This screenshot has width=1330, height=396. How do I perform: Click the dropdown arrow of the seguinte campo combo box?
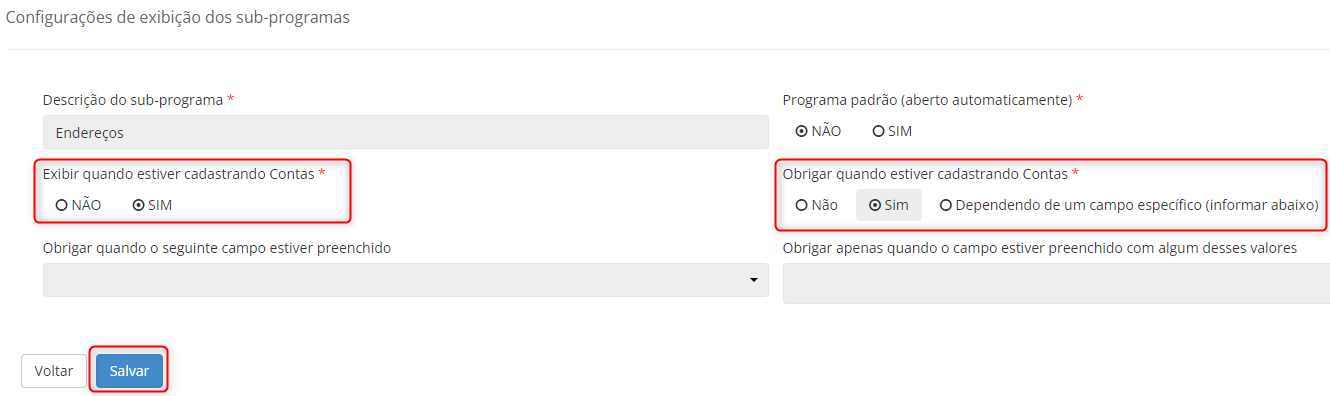tap(754, 281)
